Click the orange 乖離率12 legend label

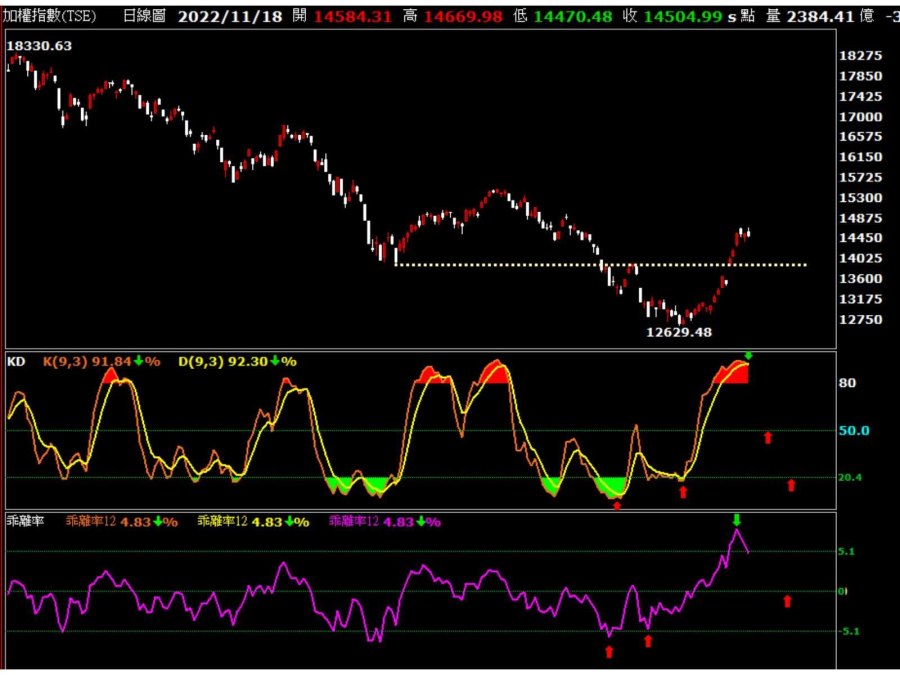click(x=92, y=521)
